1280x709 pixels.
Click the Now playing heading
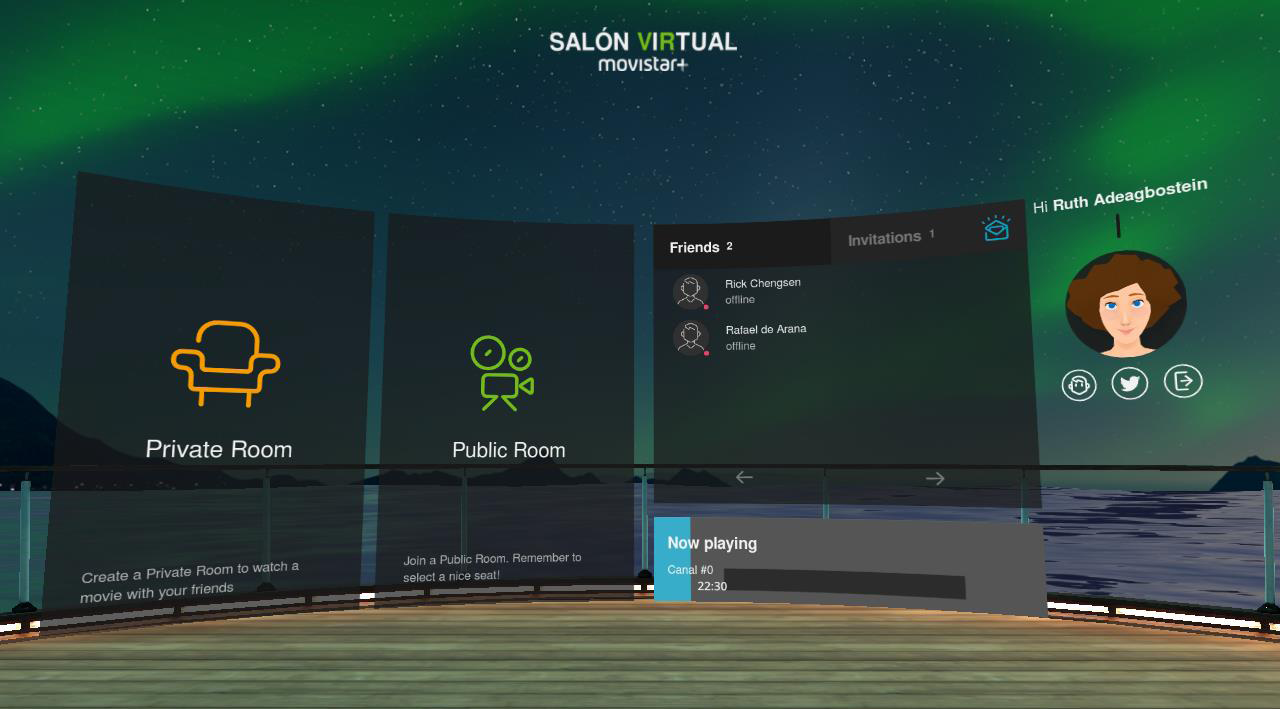[x=712, y=543]
